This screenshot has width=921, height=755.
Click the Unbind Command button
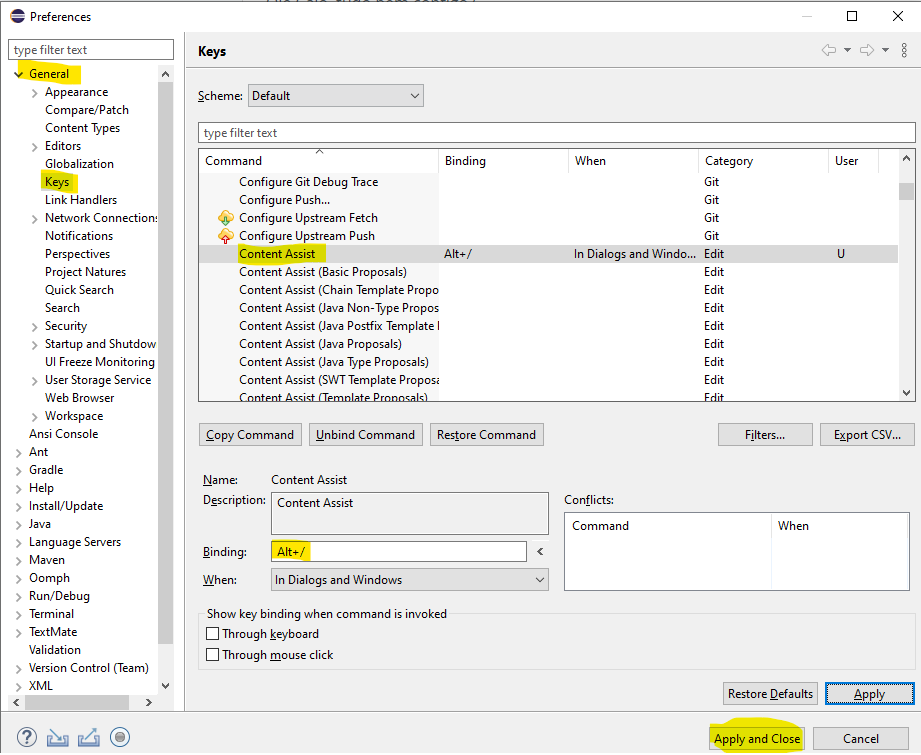(x=365, y=435)
